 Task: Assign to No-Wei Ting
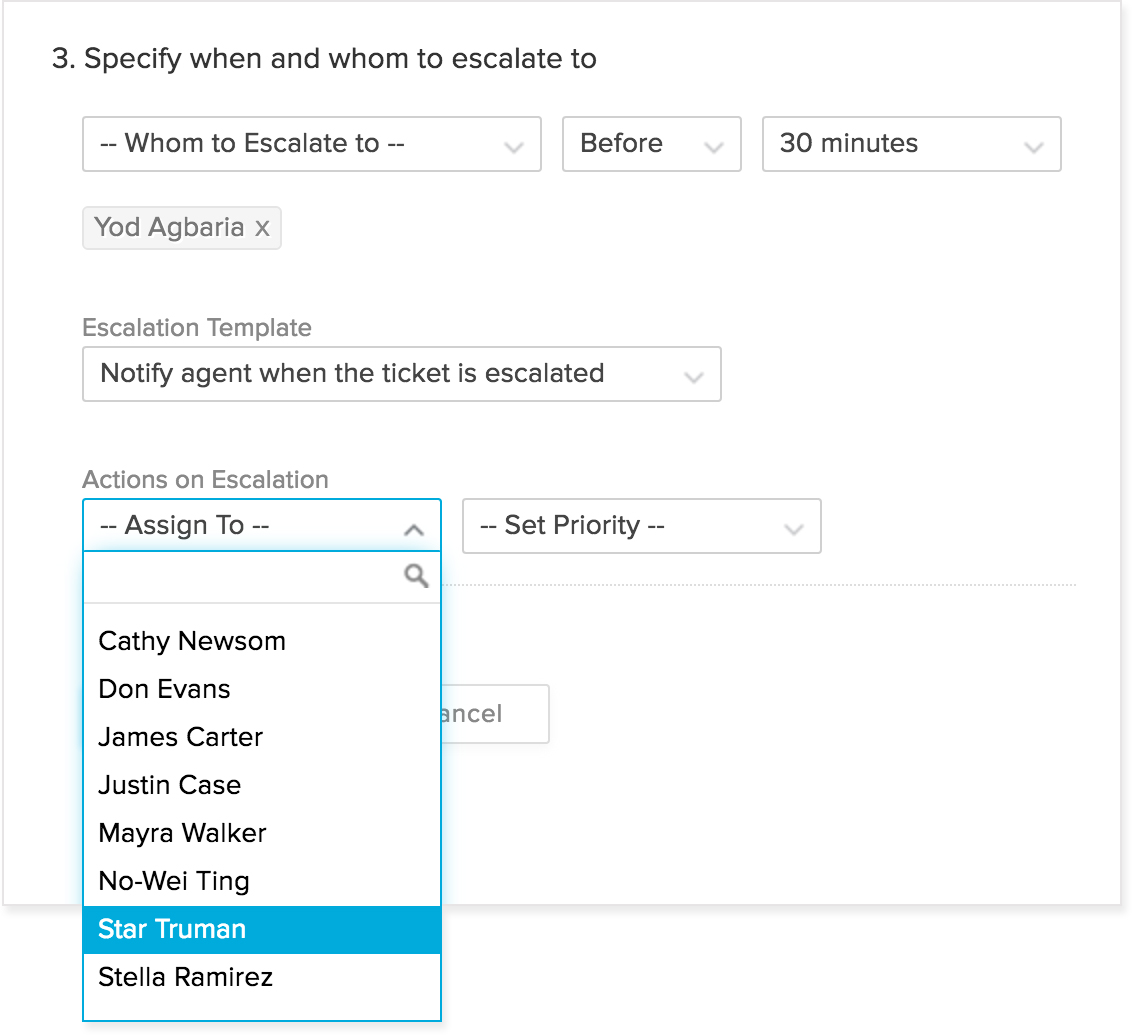pos(174,881)
